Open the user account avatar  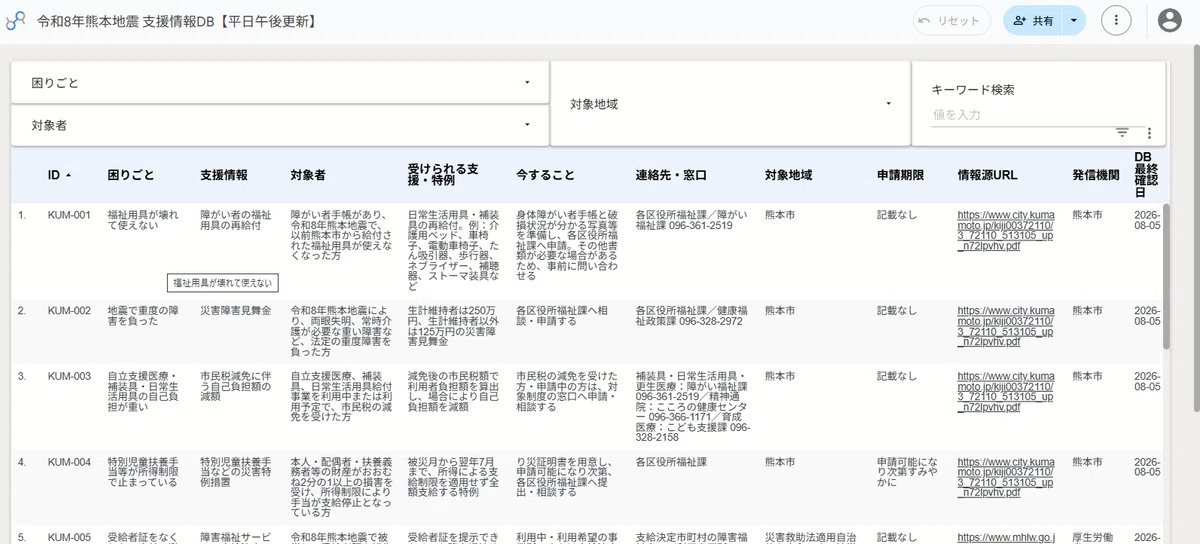point(1169,20)
